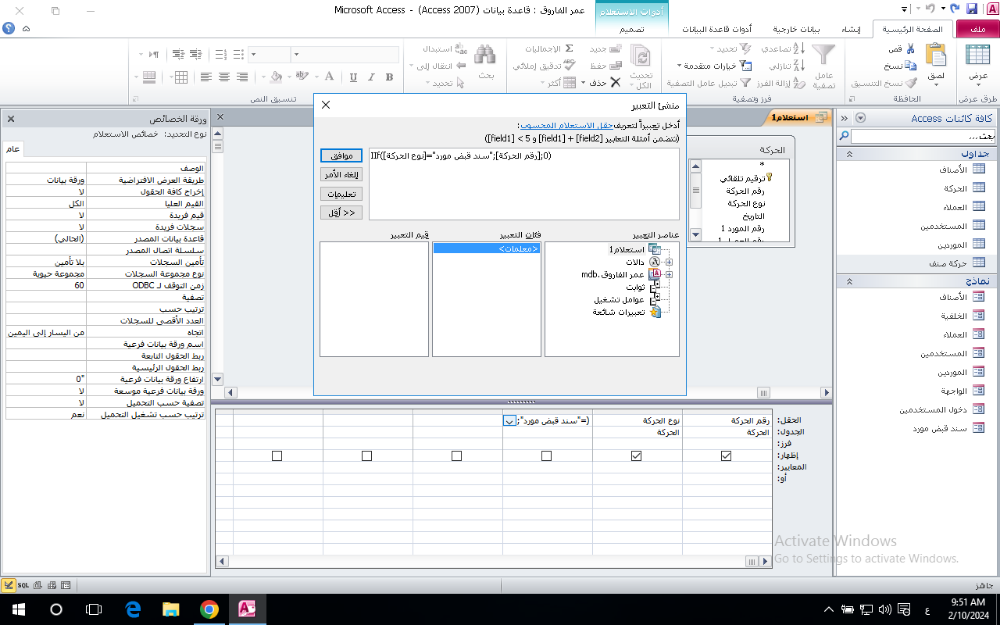The width and height of the screenshot is (1000, 625).
Task: Click the Italic formatting icon
Action: point(371,77)
